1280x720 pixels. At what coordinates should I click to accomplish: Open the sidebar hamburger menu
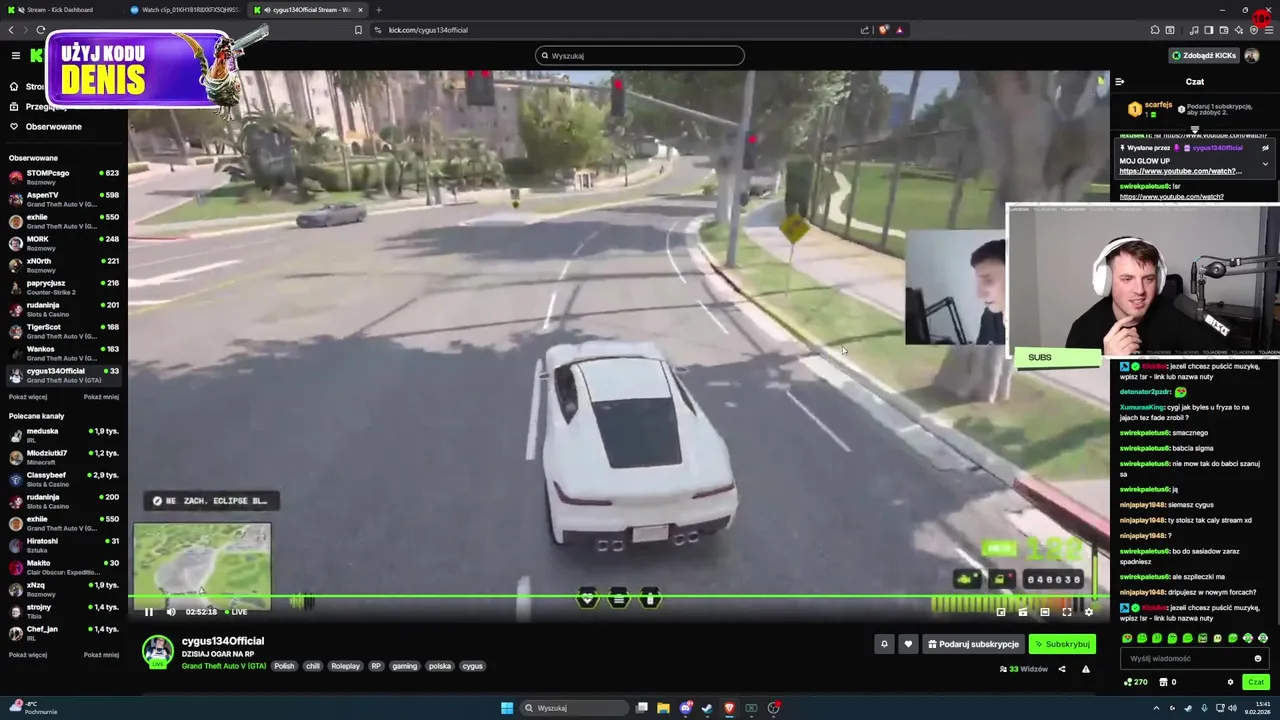[15, 55]
